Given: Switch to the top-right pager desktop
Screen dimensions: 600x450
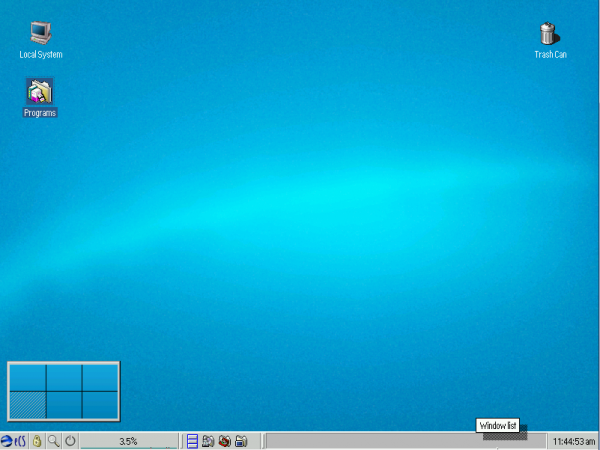Looking at the screenshot, I should 100,377.
